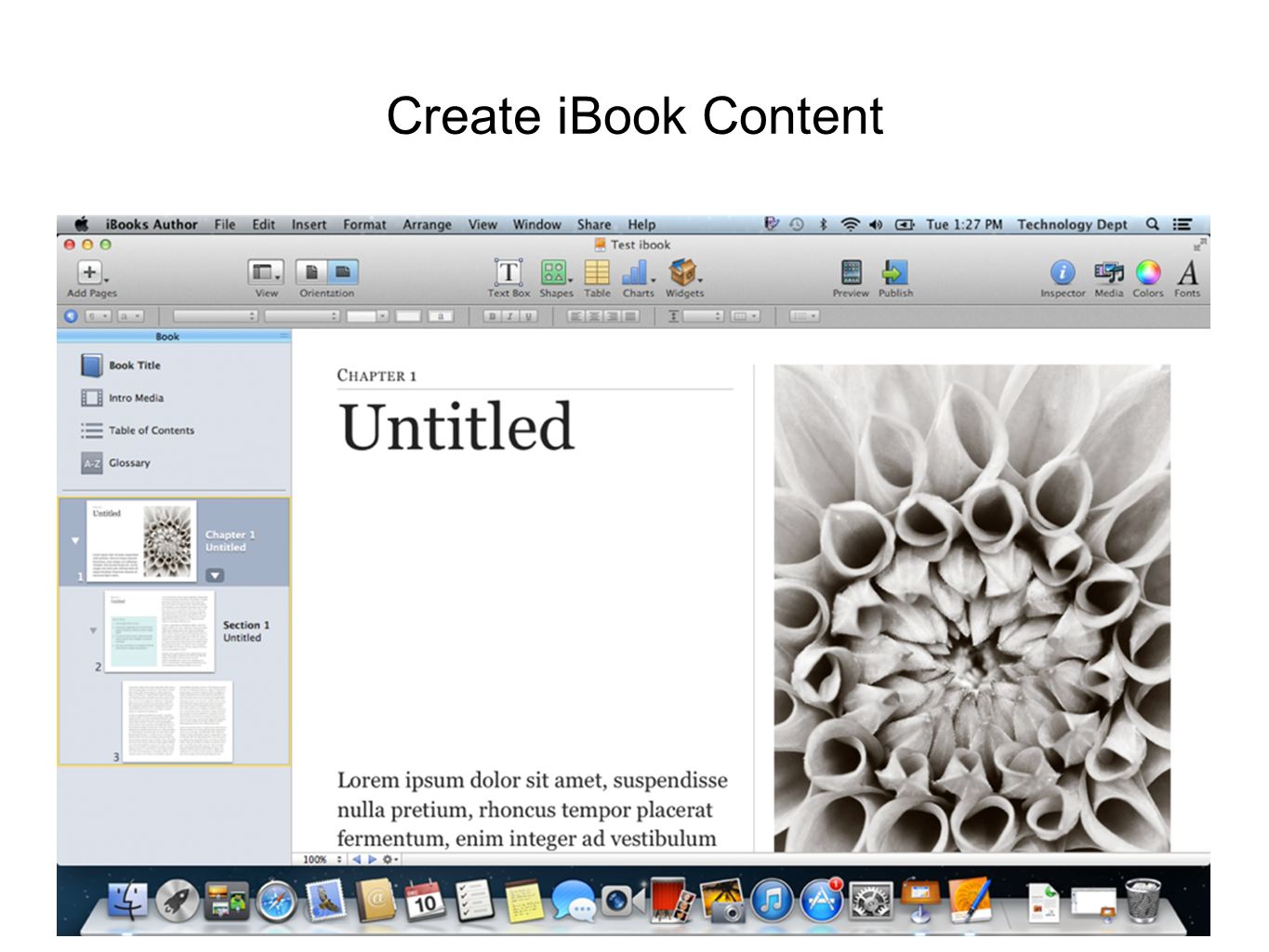Image resolution: width=1269 pixels, height=952 pixels.
Task: Go to previous page with left arrow
Action: click(357, 860)
